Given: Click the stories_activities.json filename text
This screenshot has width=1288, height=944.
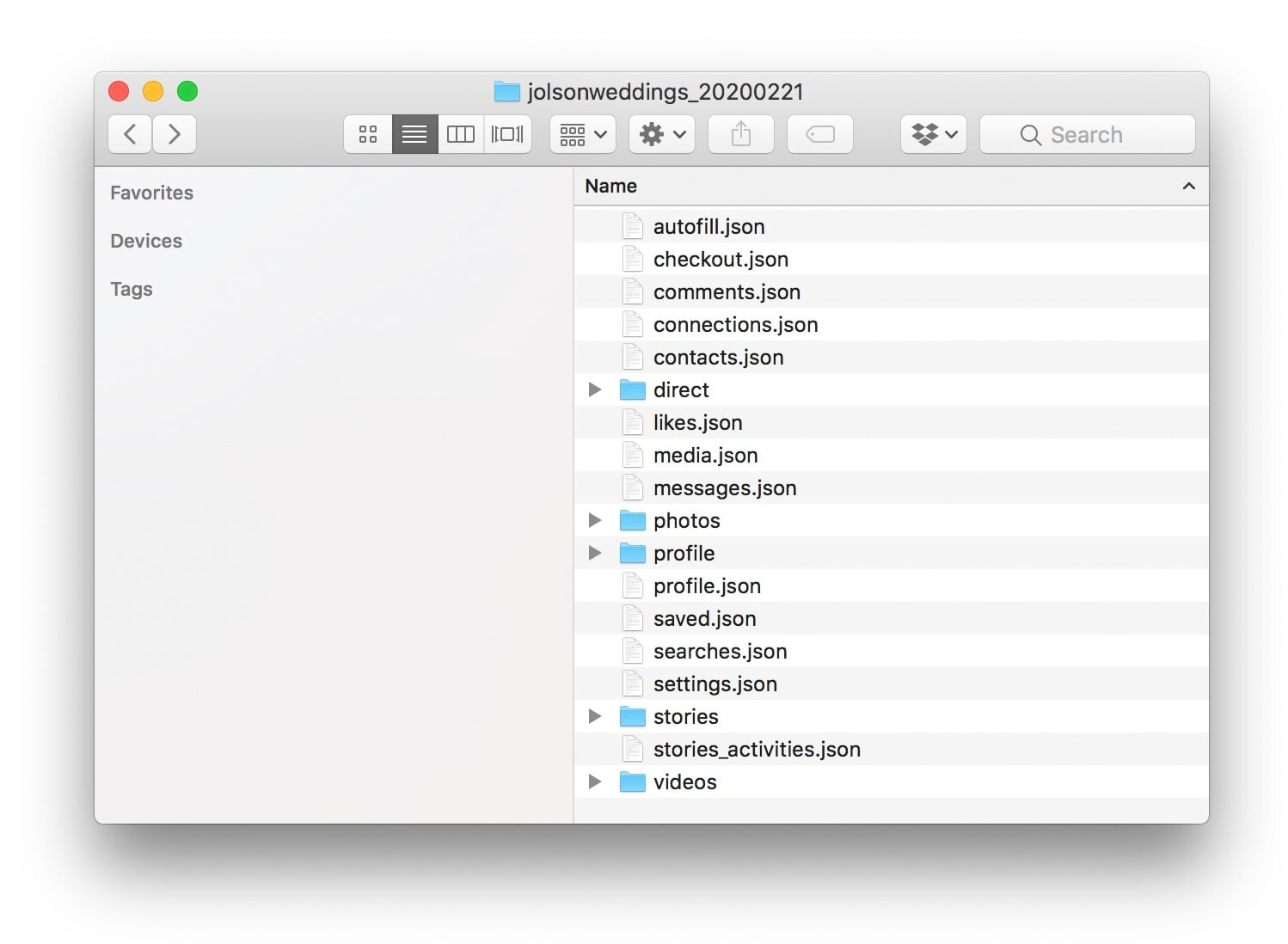Looking at the screenshot, I should tap(757, 749).
